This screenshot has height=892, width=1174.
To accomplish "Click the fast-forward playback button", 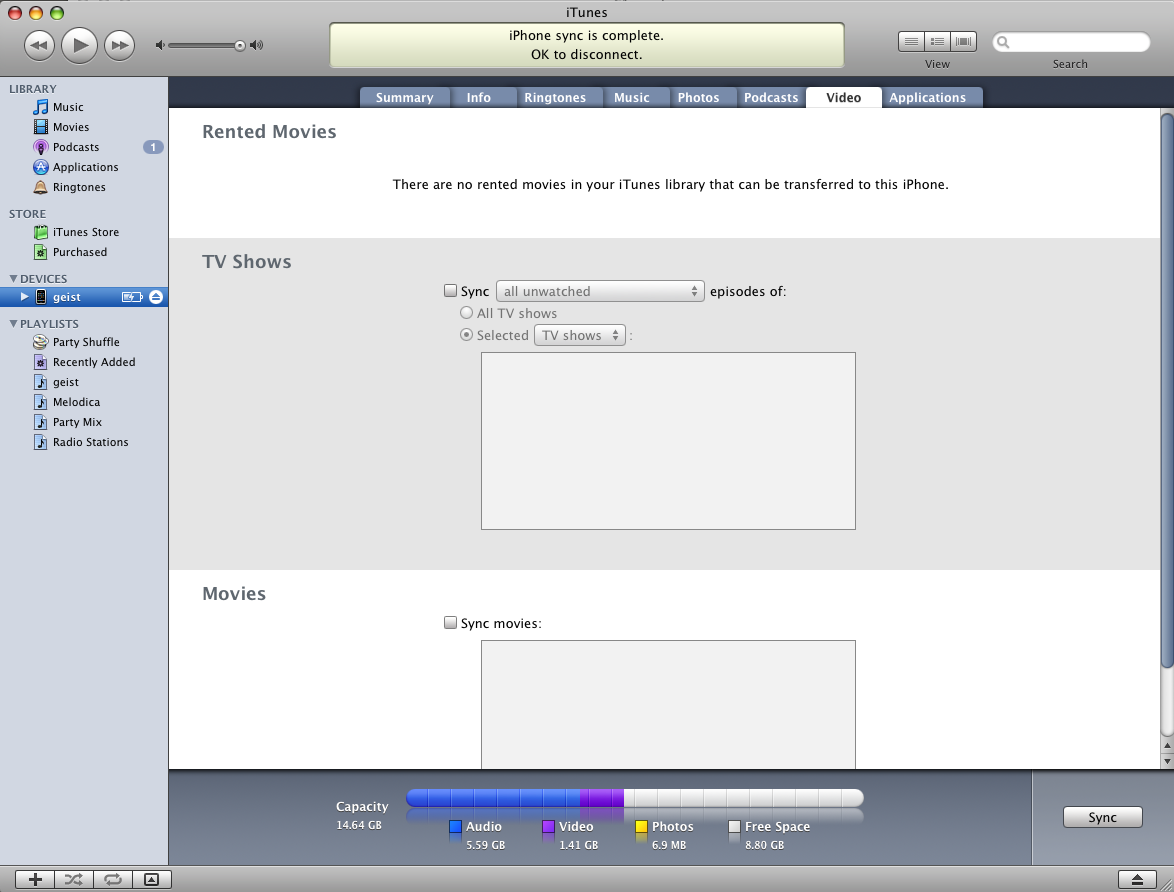I will tap(119, 45).
